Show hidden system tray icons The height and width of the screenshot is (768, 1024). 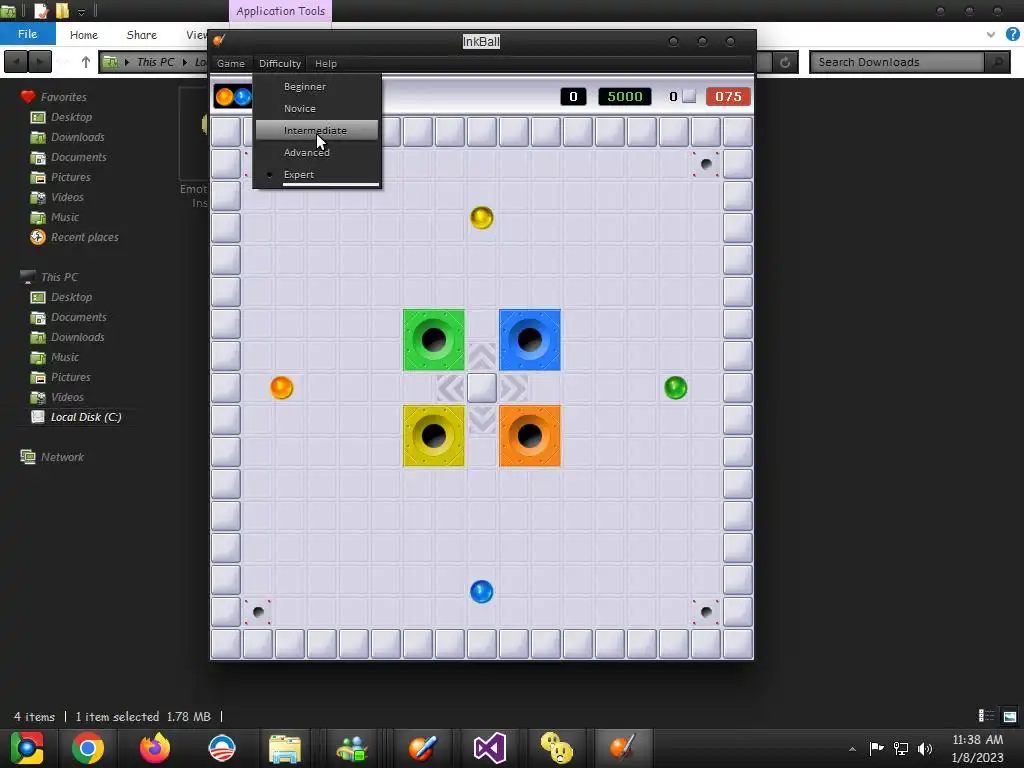click(x=852, y=749)
